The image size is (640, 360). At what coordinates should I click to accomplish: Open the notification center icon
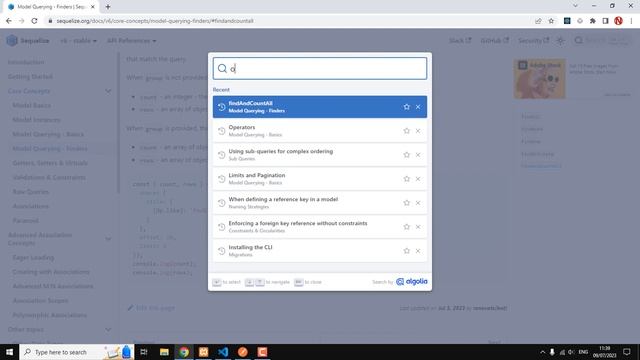click(x=627, y=352)
